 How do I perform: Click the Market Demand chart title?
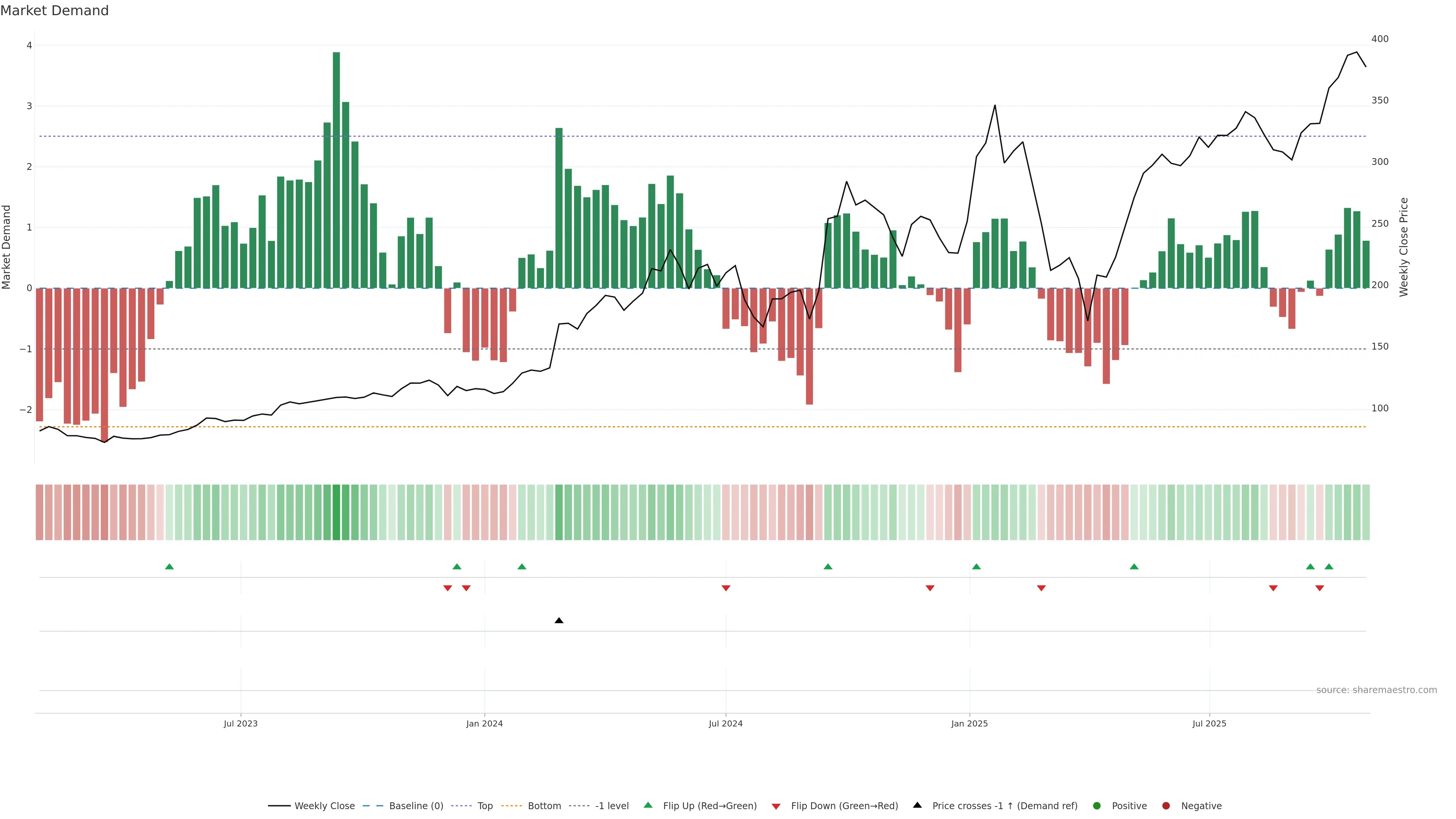pos(54,11)
